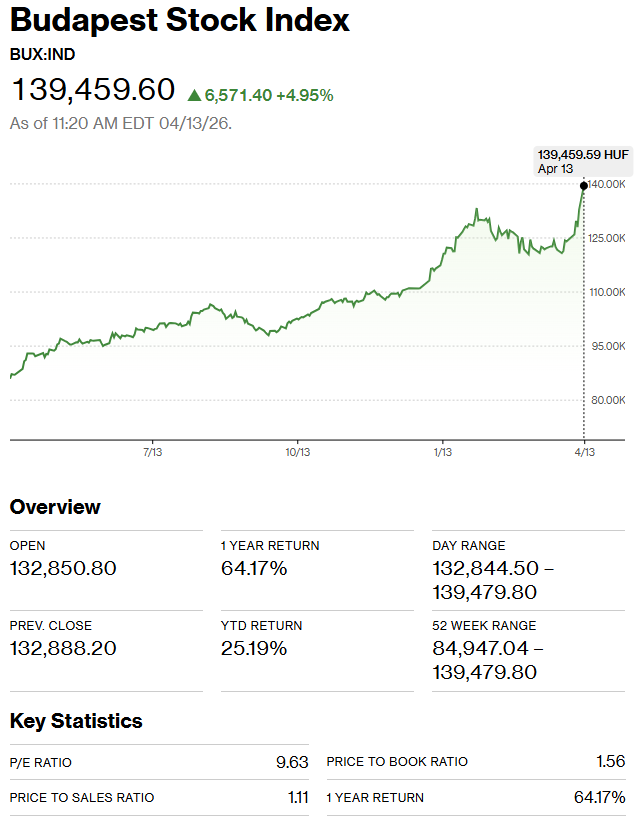Click the YTD RETURN value 25.19%
This screenshot has width=637, height=822.
[x=254, y=649]
